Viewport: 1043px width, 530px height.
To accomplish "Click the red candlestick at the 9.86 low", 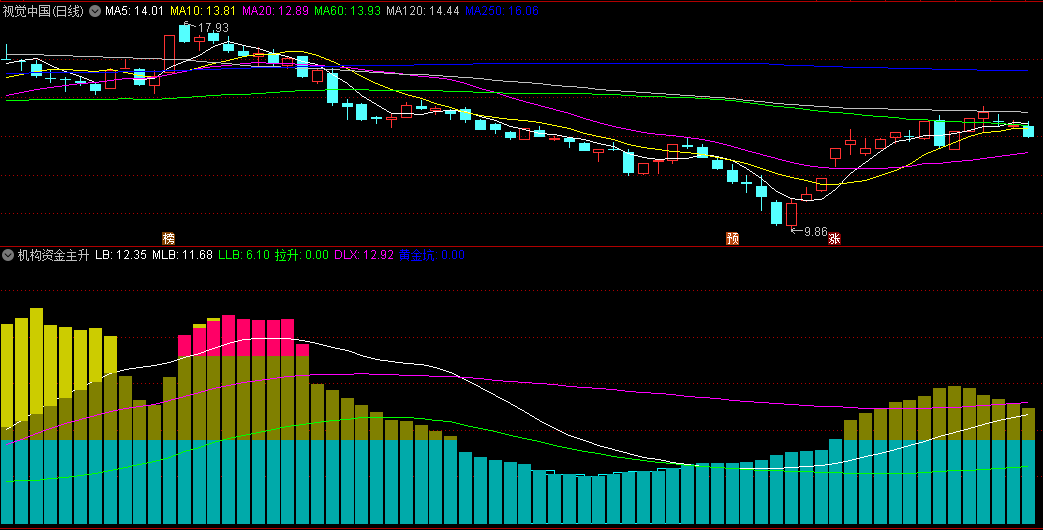I will point(792,214).
